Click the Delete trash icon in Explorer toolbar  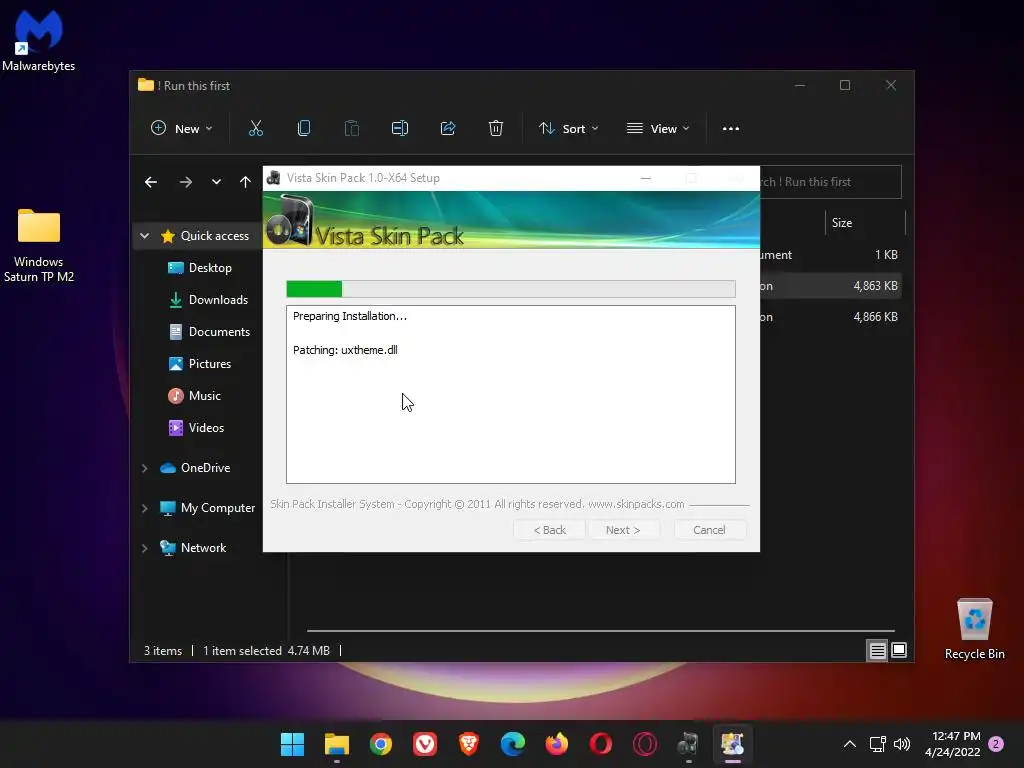coord(496,128)
